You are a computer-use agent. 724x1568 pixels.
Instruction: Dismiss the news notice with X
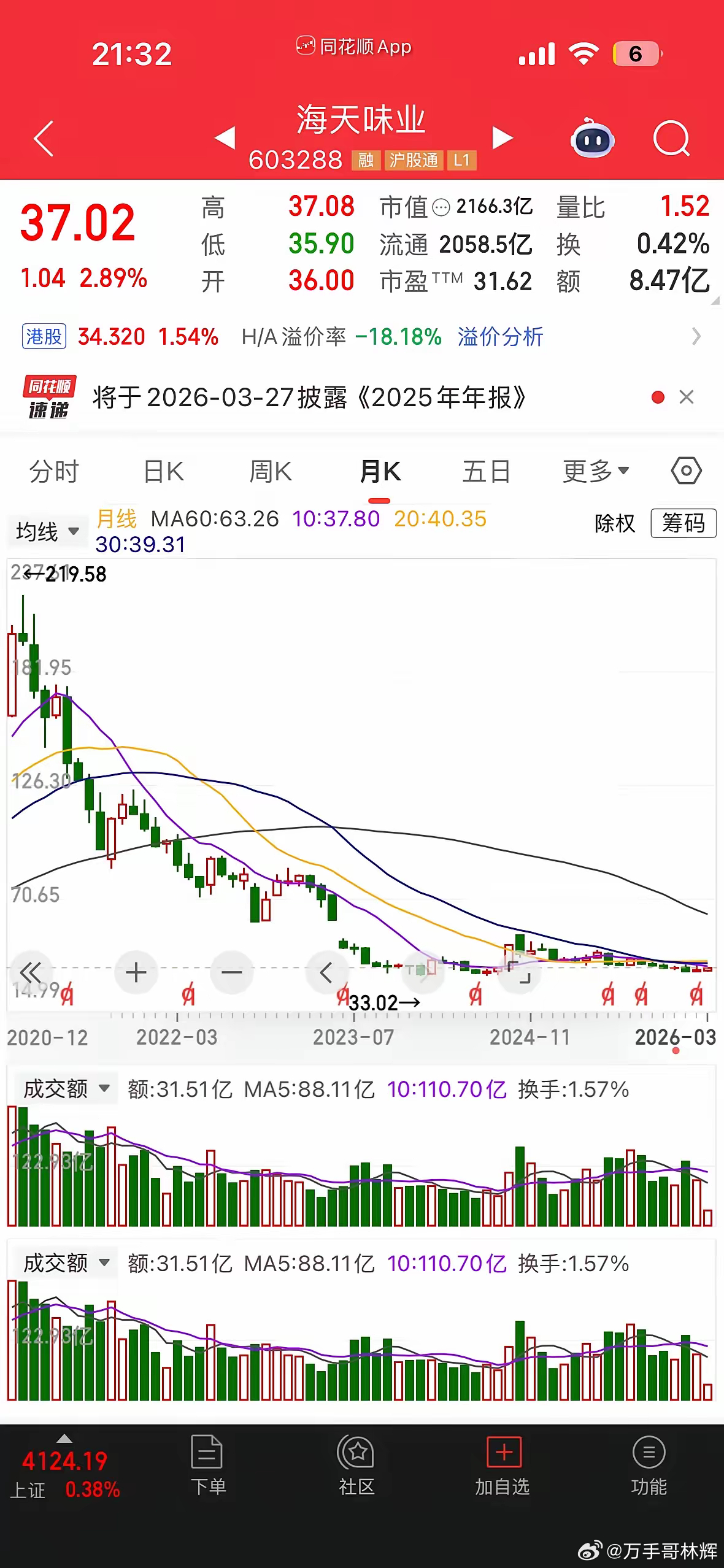coord(687,397)
